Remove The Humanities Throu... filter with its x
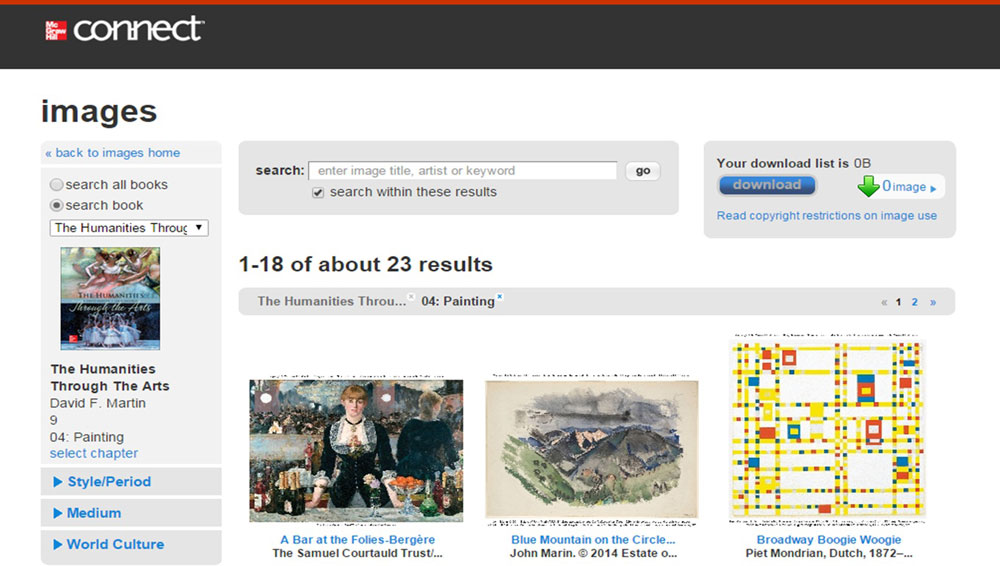This screenshot has height=566, width=1000. (x=411, y=296)
